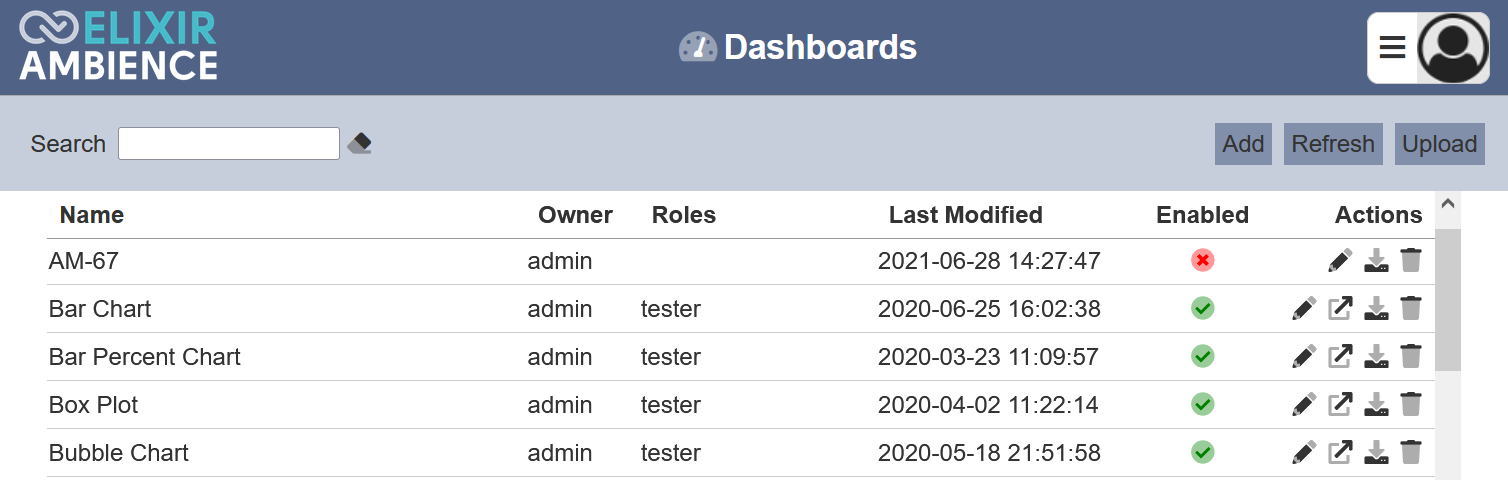The height and width of the screenshot is (480, 1508).
Task: Toggle enabled status of AM-67
Action: [x=1203, y=261]
